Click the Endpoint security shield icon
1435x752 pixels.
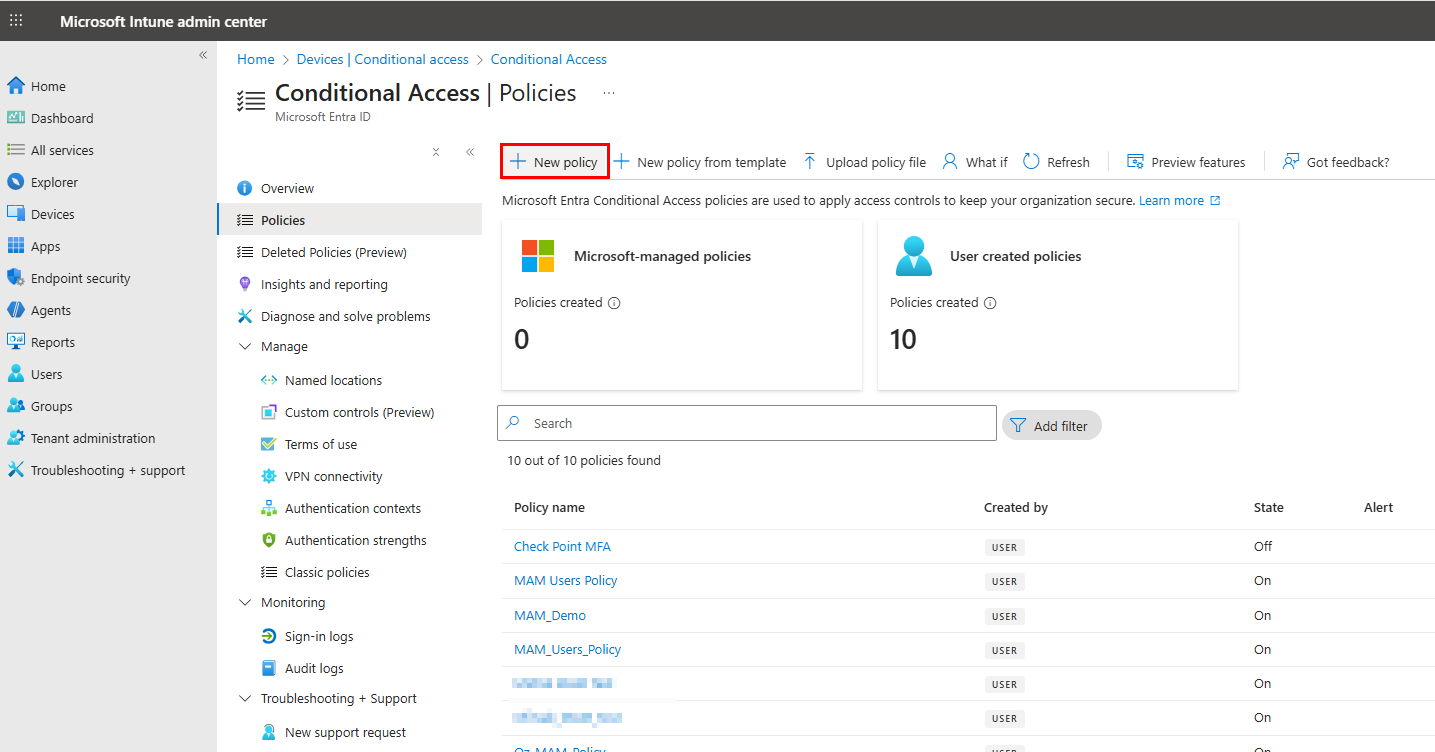[15, 278]
